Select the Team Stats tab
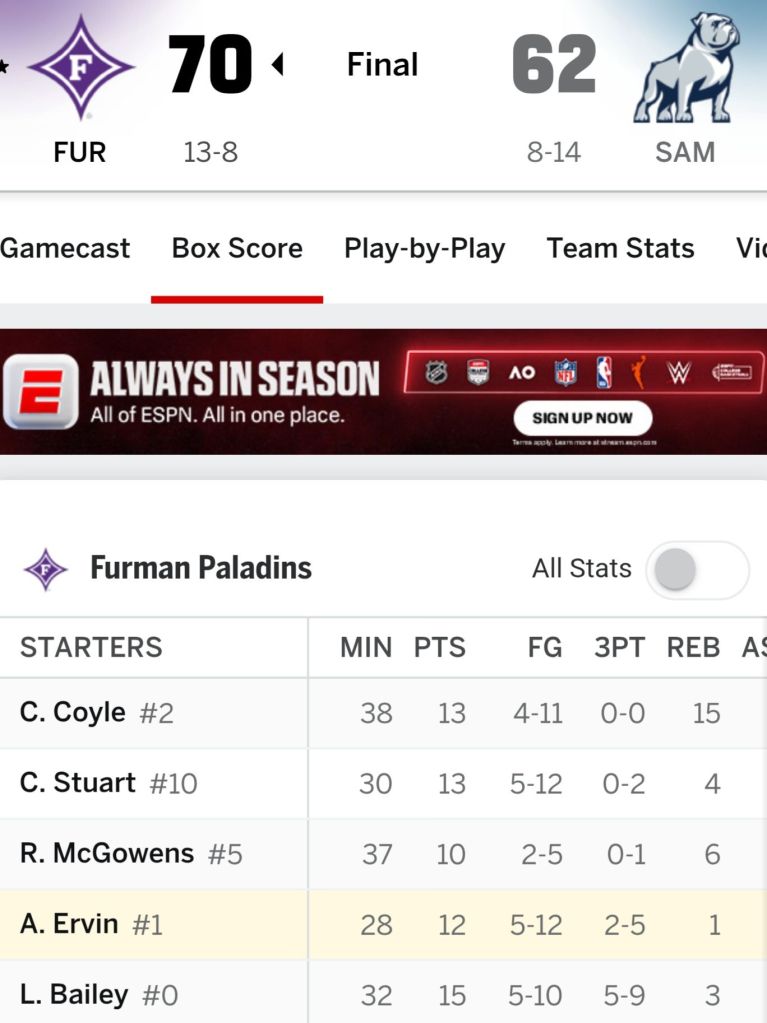This screenshot has height=1023, width=767. click(620, 248)
